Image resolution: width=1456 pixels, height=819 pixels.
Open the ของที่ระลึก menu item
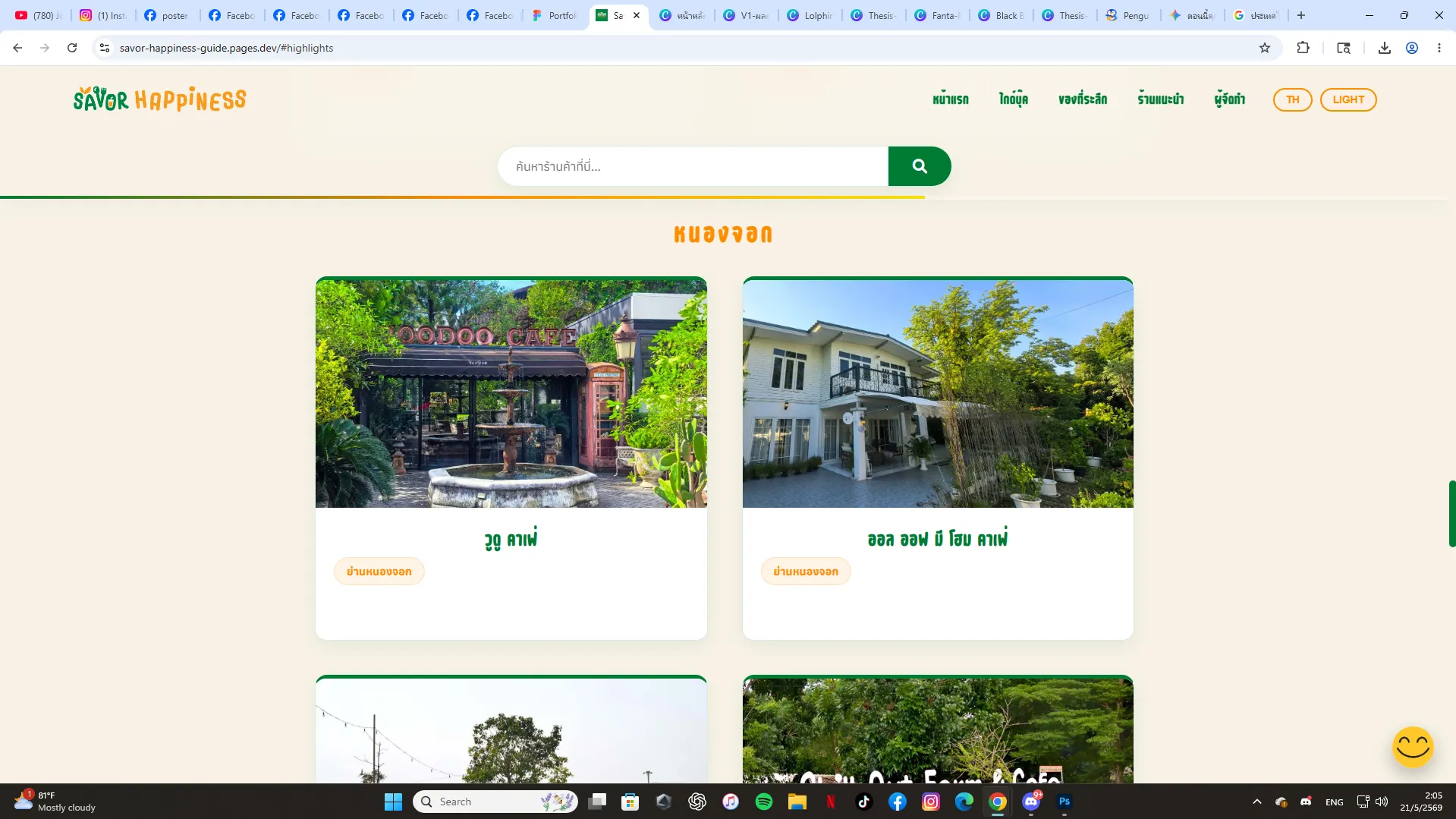coord(1083,99)
